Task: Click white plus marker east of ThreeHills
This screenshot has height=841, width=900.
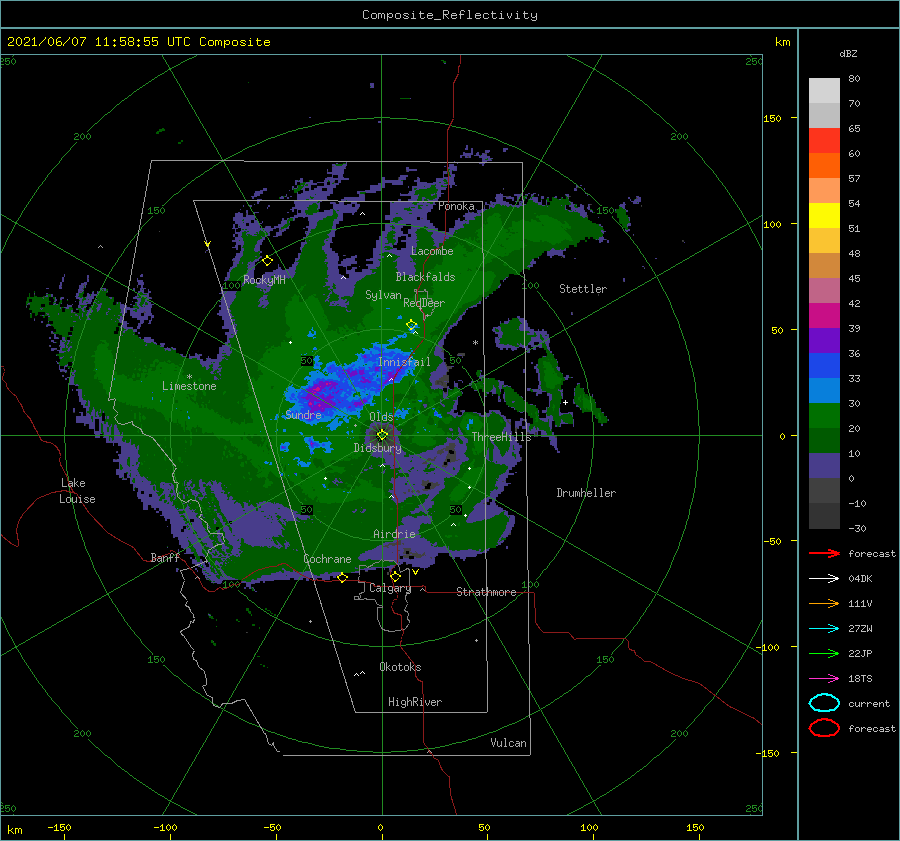Action: [x=565, y=402]
